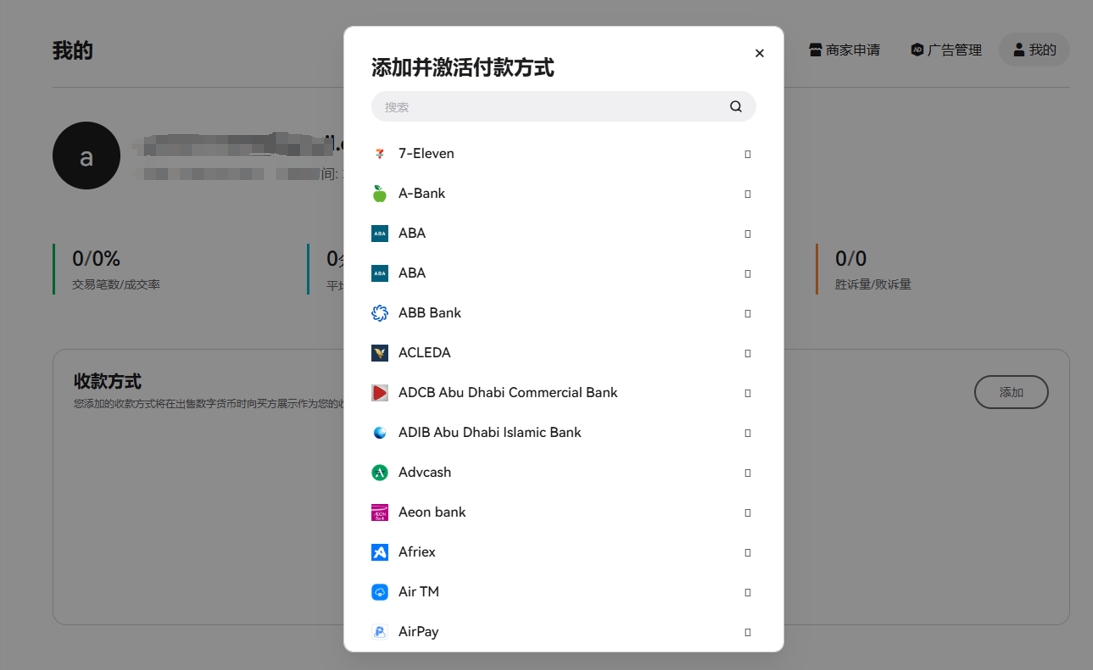Open the arrow next to ADIB Abu Dhabi Islamic Bank
The width and height of the screenshot is (1093, 670).
tap(747, 433)
